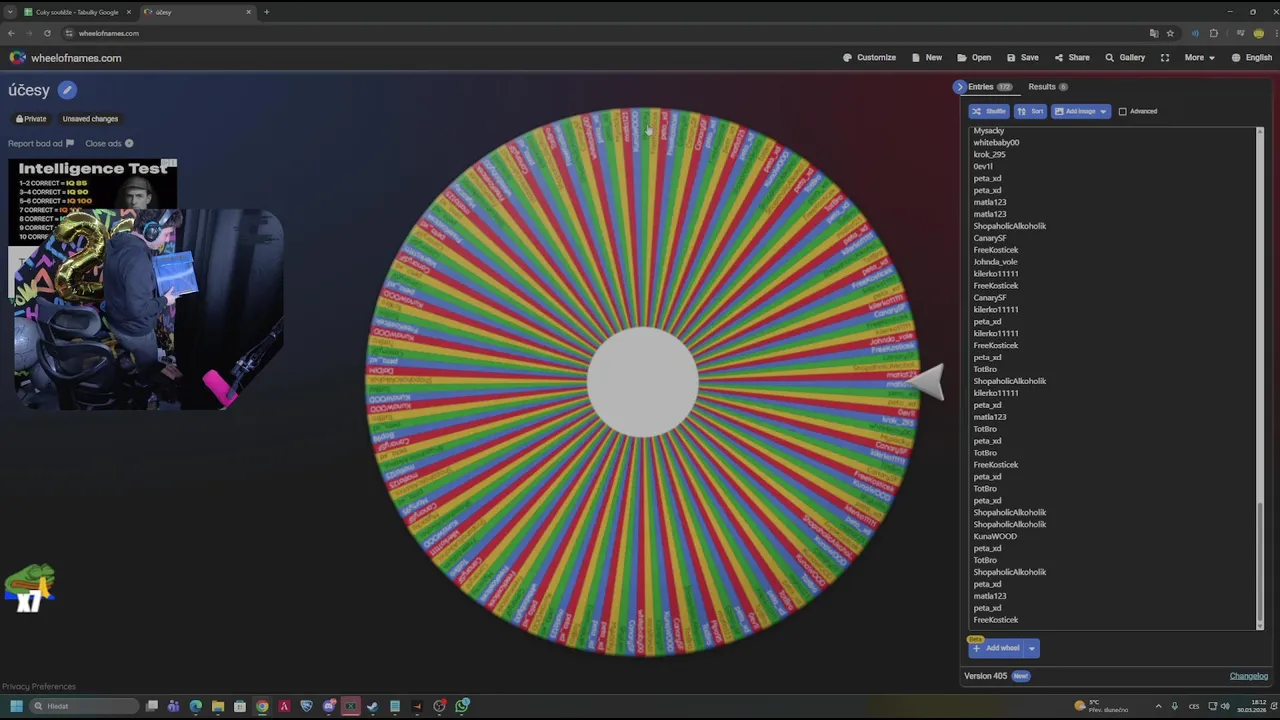This screenshot has width=1280, height=720.
Task: Open the Changelog link
Action: click(1248, 676)
